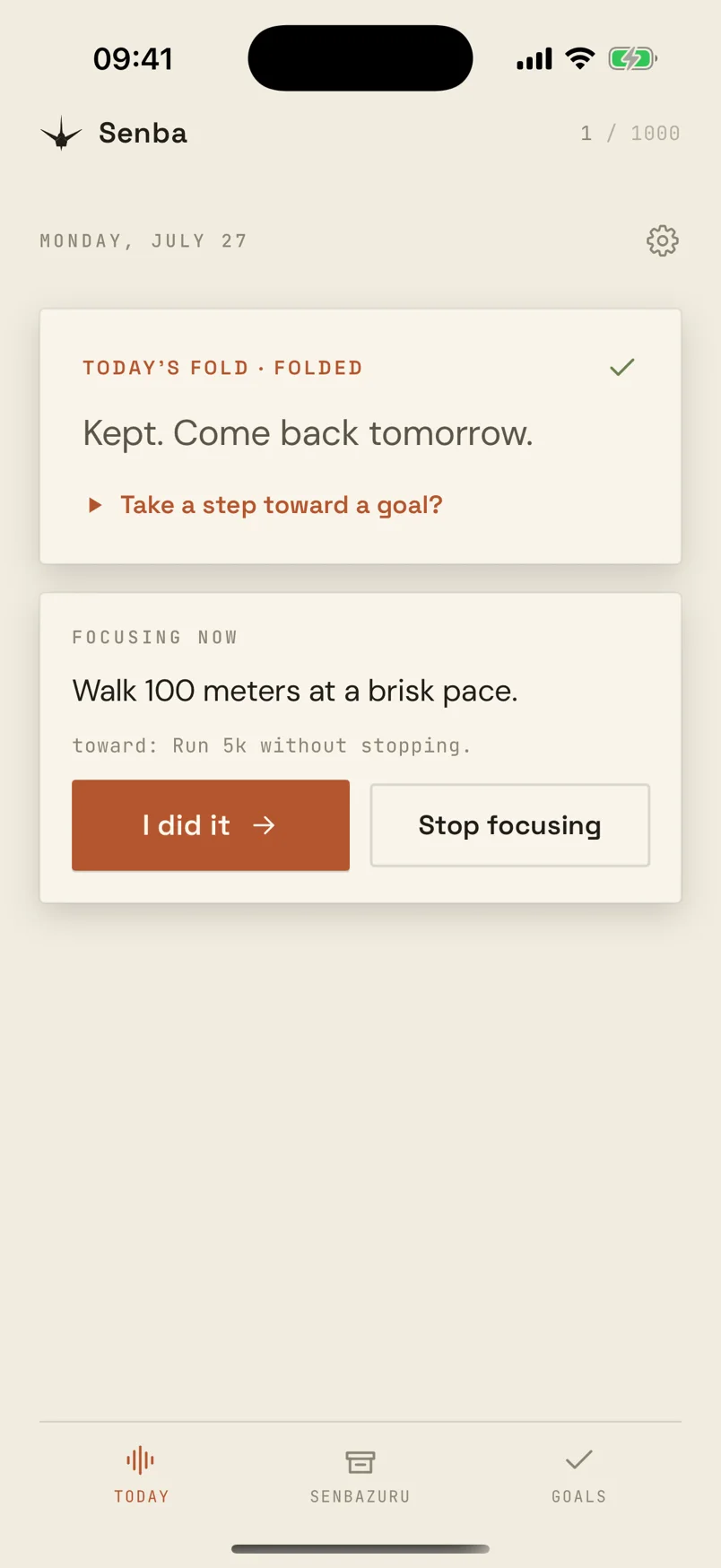Open the 1 / 1000 progress counter
The image size is (721, 1568).
tap(630, 134)
